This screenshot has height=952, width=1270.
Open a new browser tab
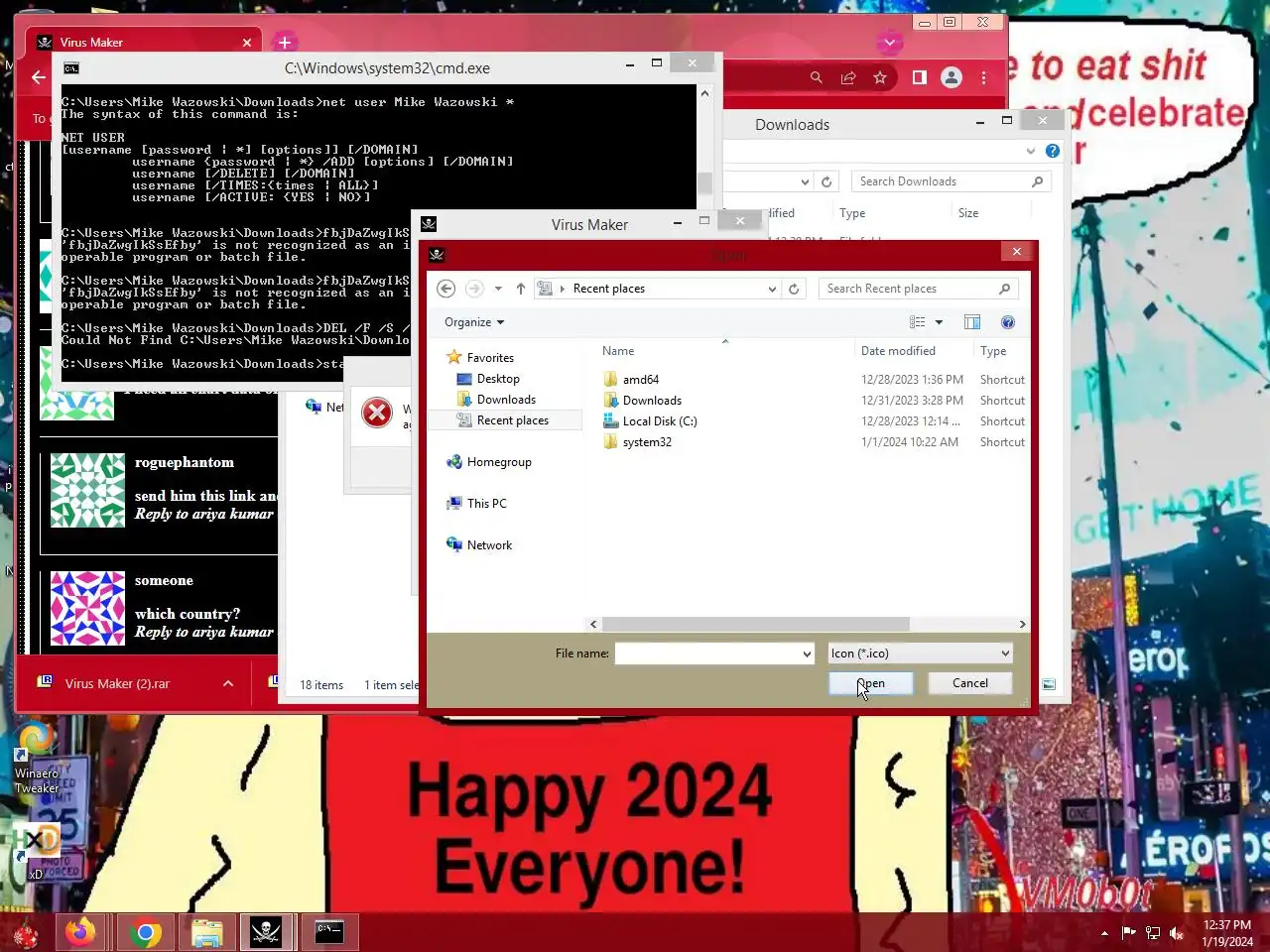pyautogui.click(x=285, y=43)
